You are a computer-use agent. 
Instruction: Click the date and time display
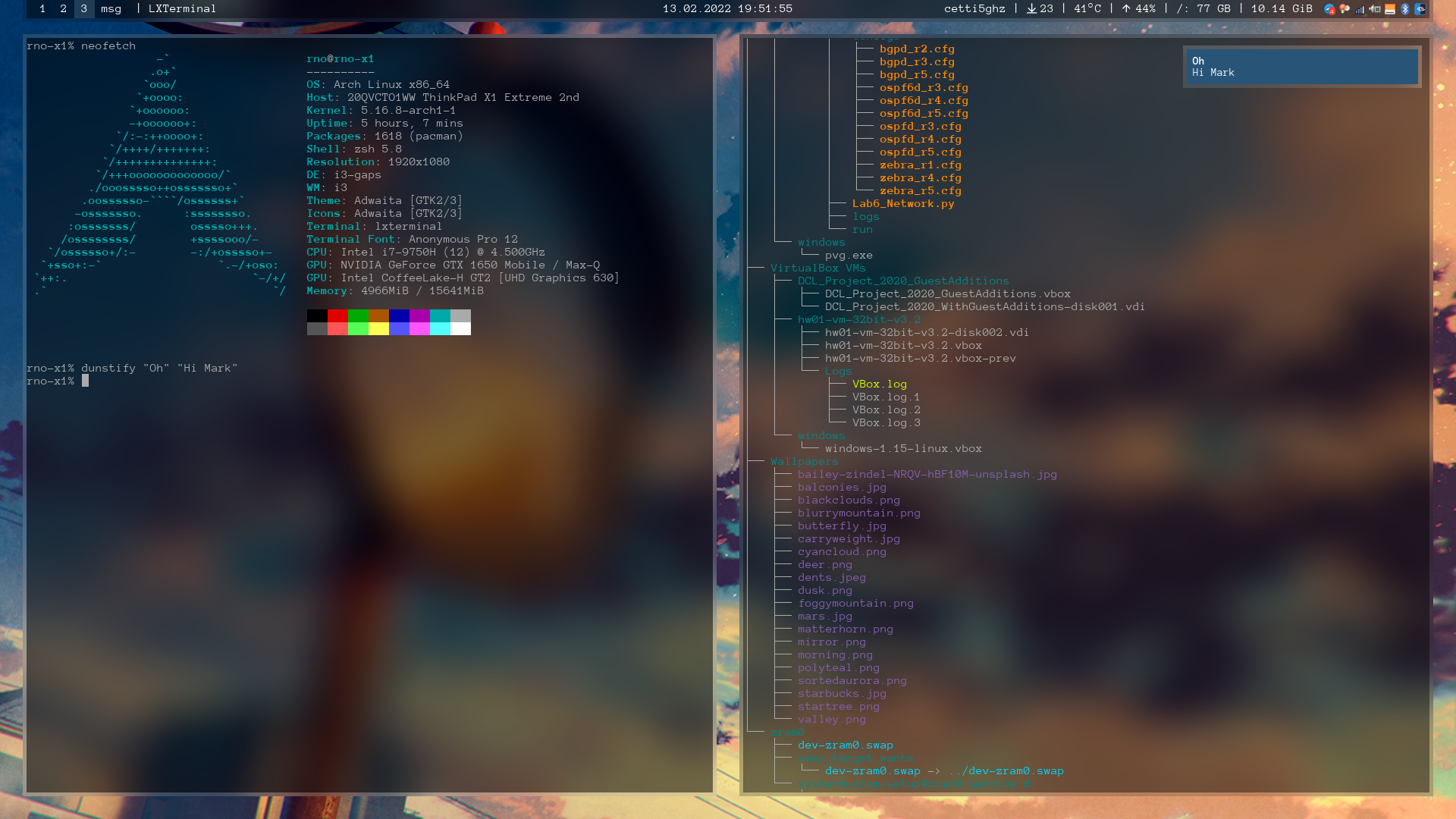coord(727,8)
